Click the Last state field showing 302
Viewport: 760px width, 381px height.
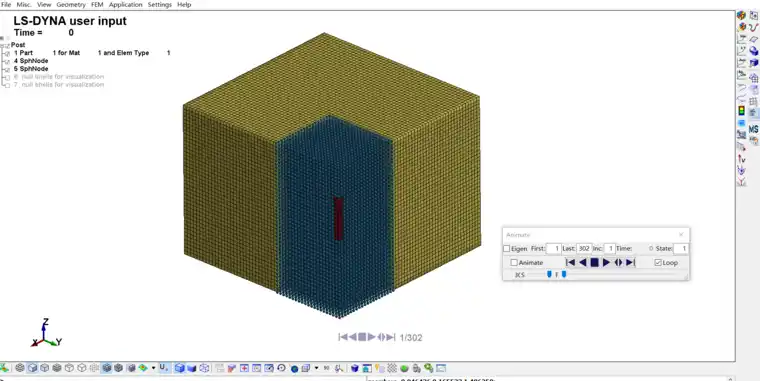pos(584,249)
